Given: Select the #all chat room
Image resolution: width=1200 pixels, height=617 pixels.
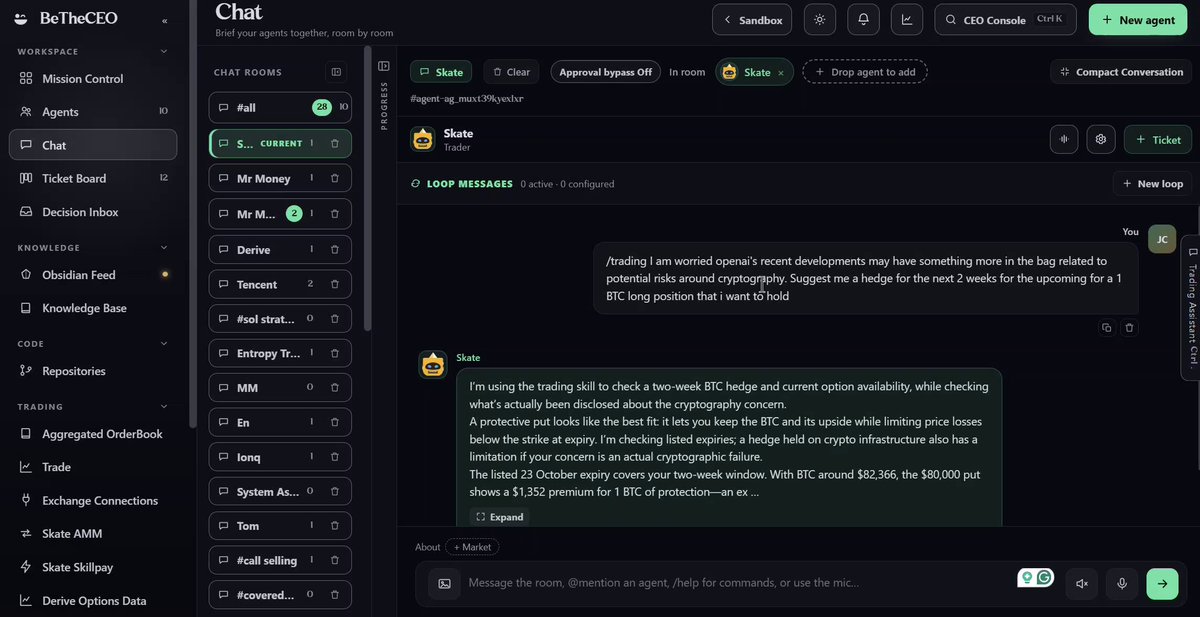Looking at the screenshot, I should 280,107.
